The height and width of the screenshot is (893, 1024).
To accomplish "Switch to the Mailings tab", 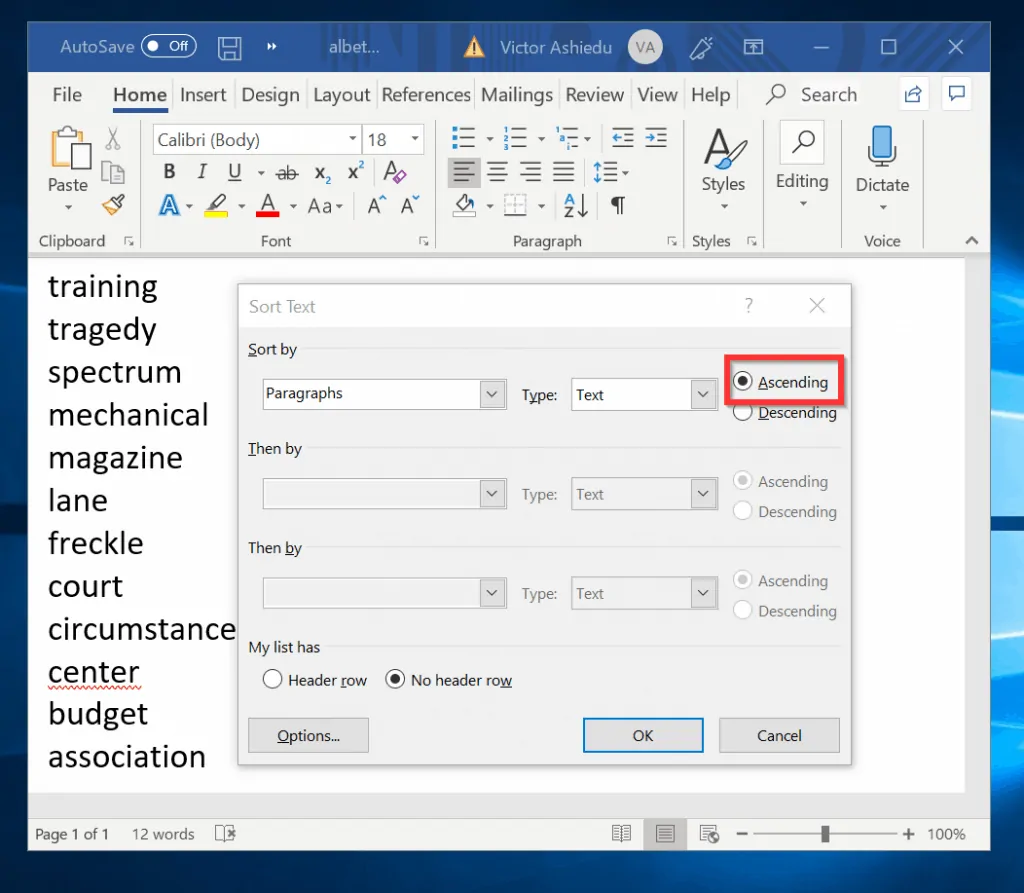I will (x=517, y=95).
